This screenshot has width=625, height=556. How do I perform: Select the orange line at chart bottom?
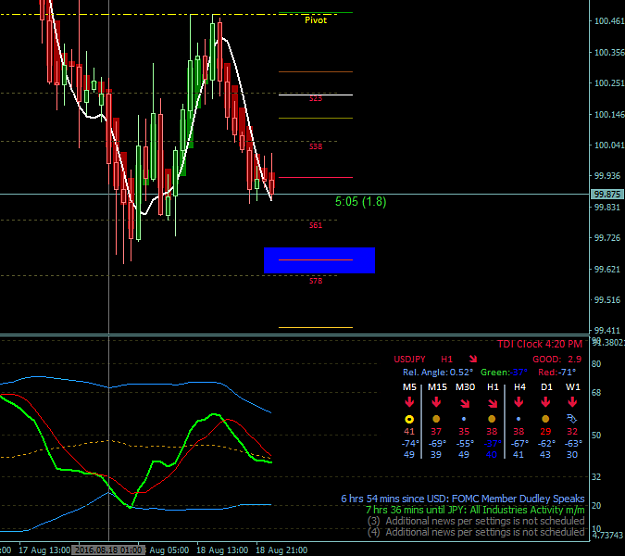coord(316,328)
